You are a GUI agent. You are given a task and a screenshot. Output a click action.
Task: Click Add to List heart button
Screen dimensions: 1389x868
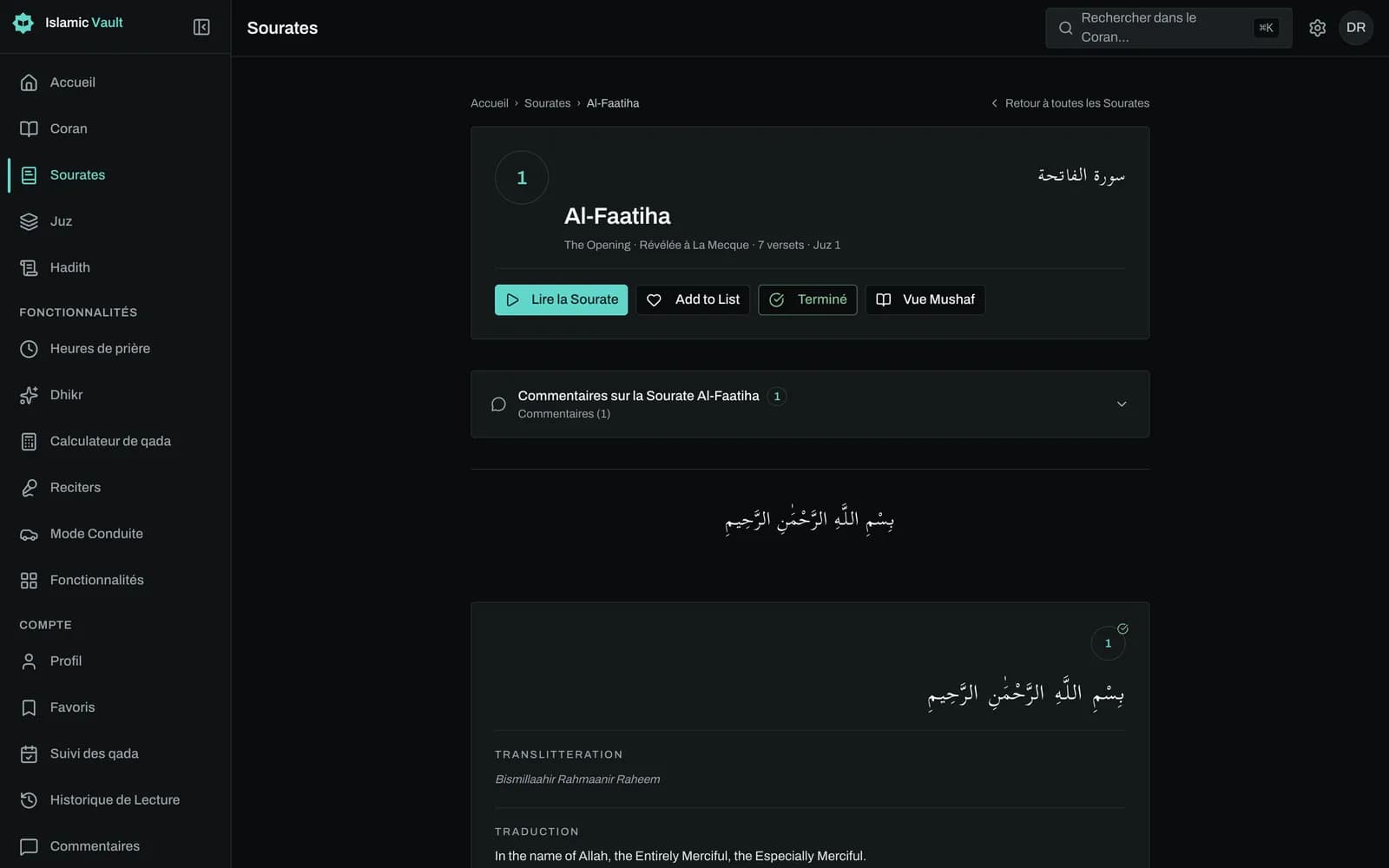pyautogui.click(x=693, y=299)
